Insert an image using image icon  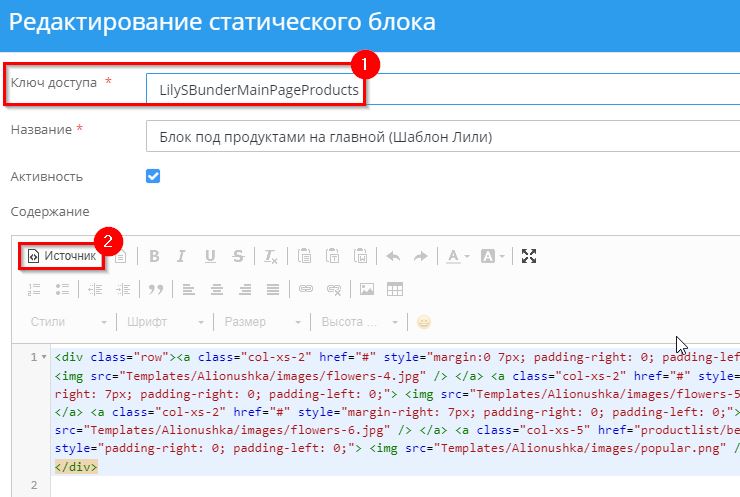pos(367,289)
